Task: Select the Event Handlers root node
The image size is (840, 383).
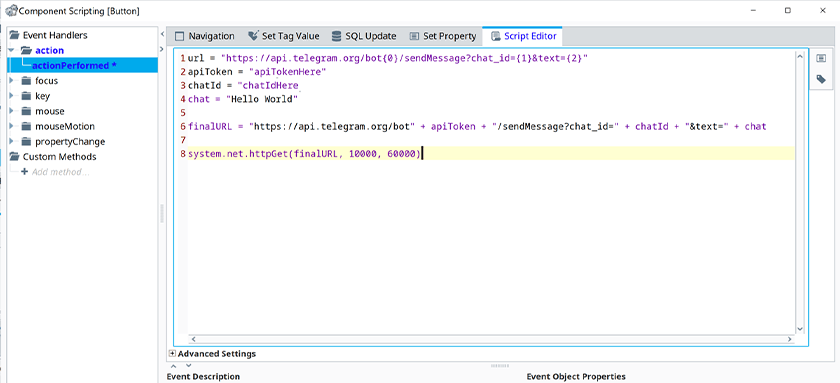Action: [55, 35]
